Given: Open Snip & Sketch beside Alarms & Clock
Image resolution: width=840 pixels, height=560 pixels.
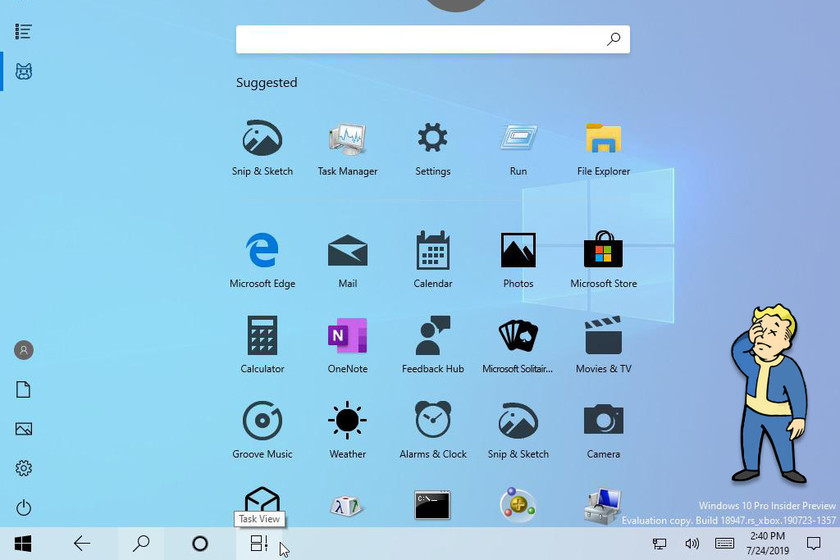Looking at the screenshot, I should pyautogui.click(x=518, y=430).
